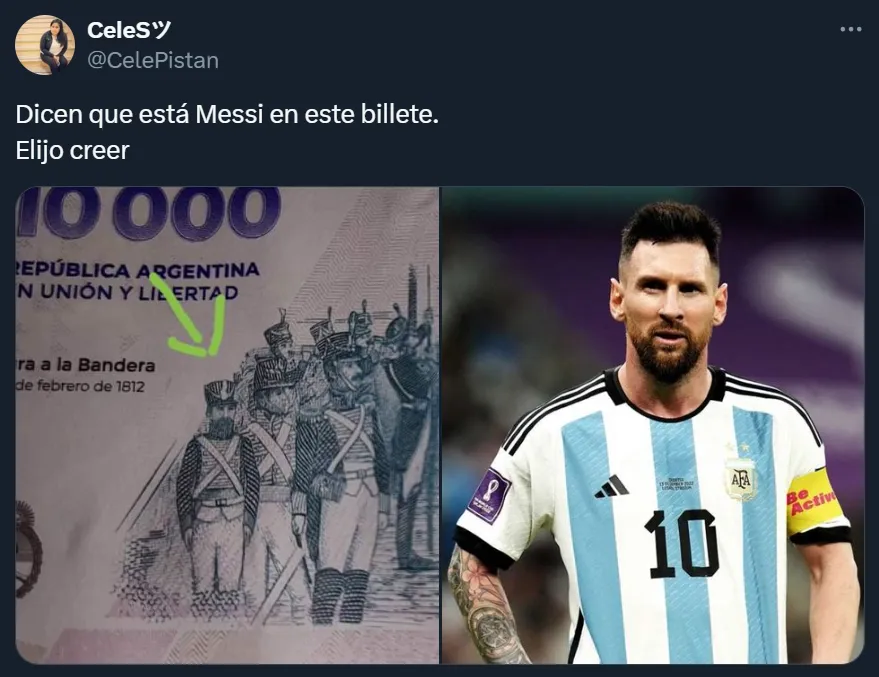Viewport: 879px width, 677px height.
Task: Click the 'de febrero de 1812' caption
Action: pyautogui.click(x=80, y=386)
